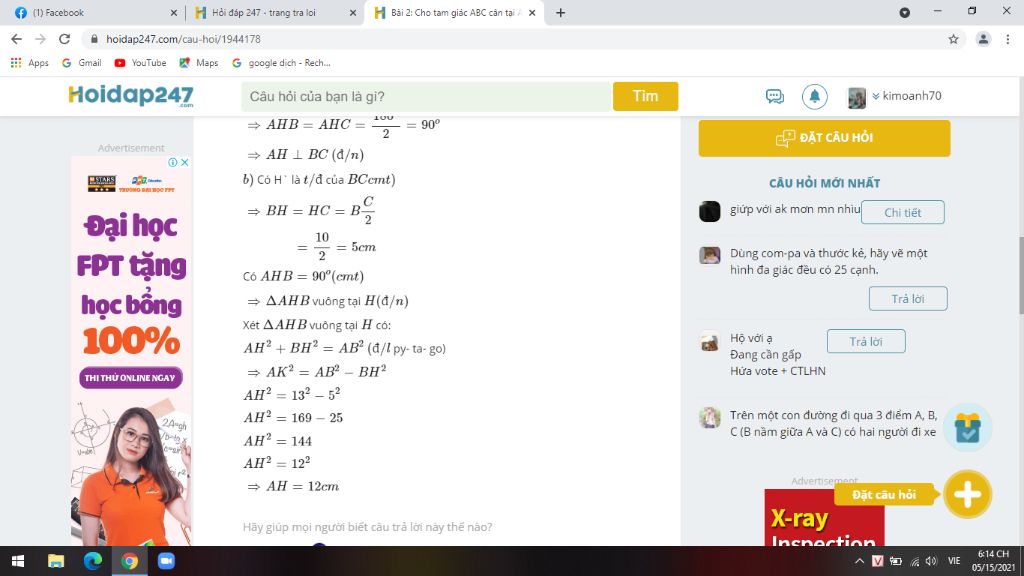Open the Apps bookmark shortcut
This screenshot has width=1024, height=576.
(30, 63)
